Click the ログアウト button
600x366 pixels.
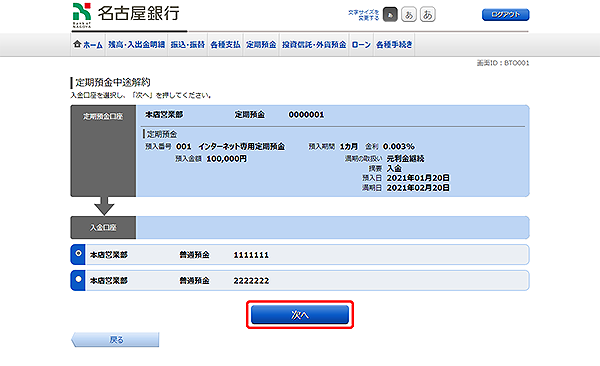[505, 15]
